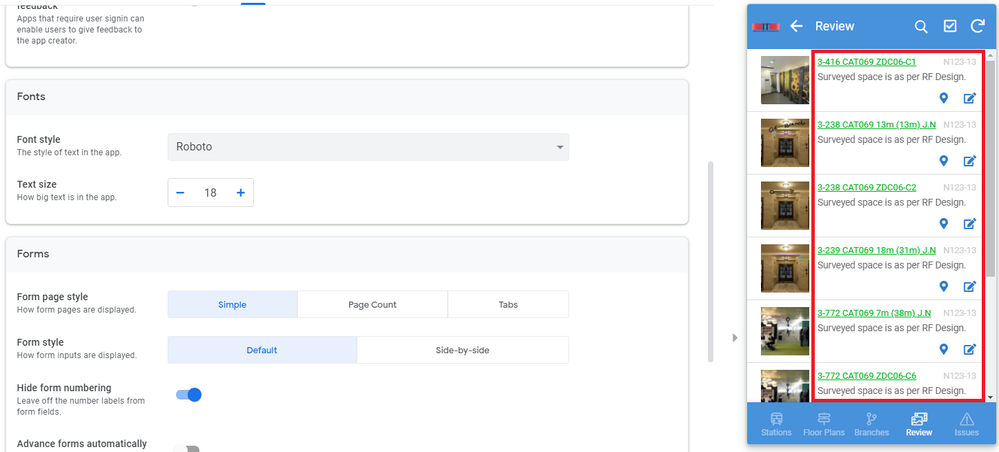Click the Review title in preview header

click(x=835, y=26)
